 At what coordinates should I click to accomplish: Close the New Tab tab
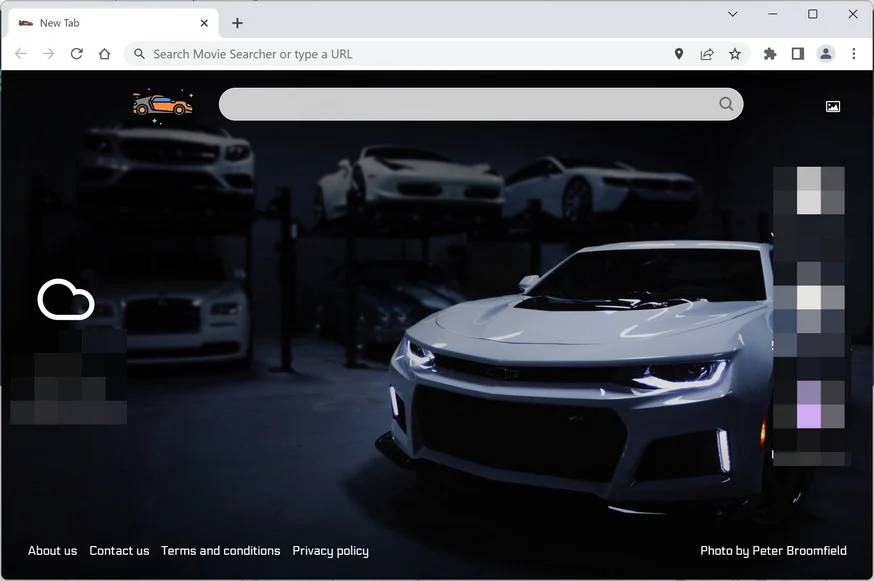(x=204, y=23)
